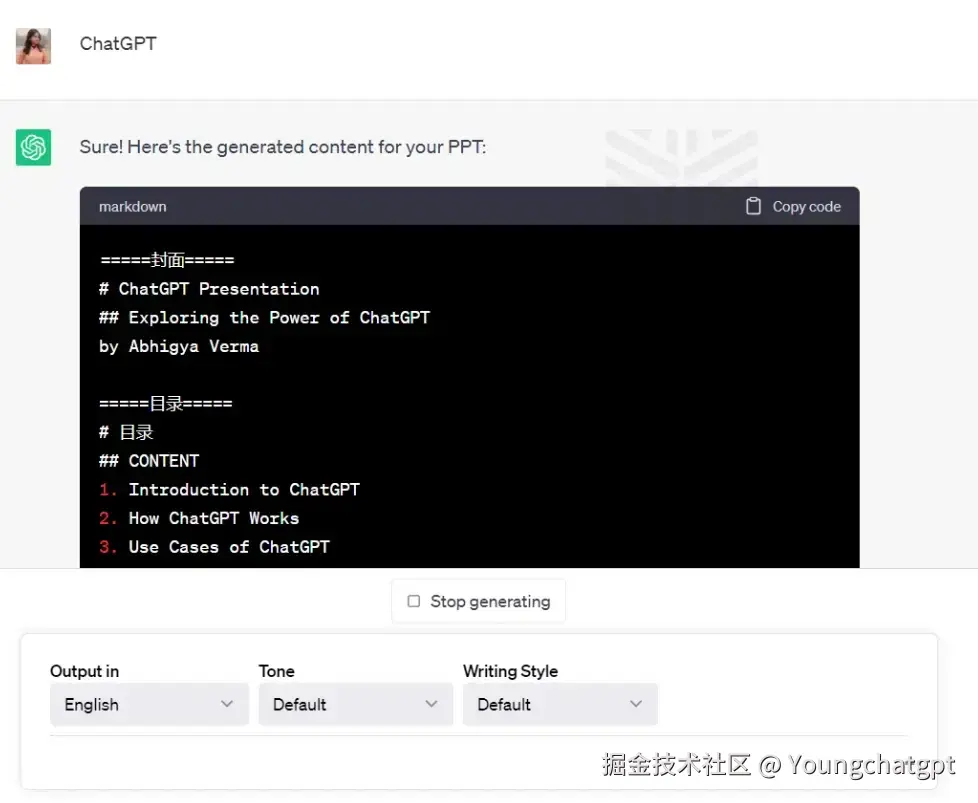Image resolution: width=978 pixels, height=803 pixels.
Task: Select the user profile avatar picture
Action: pyautogui.click(x=33, y=46)
